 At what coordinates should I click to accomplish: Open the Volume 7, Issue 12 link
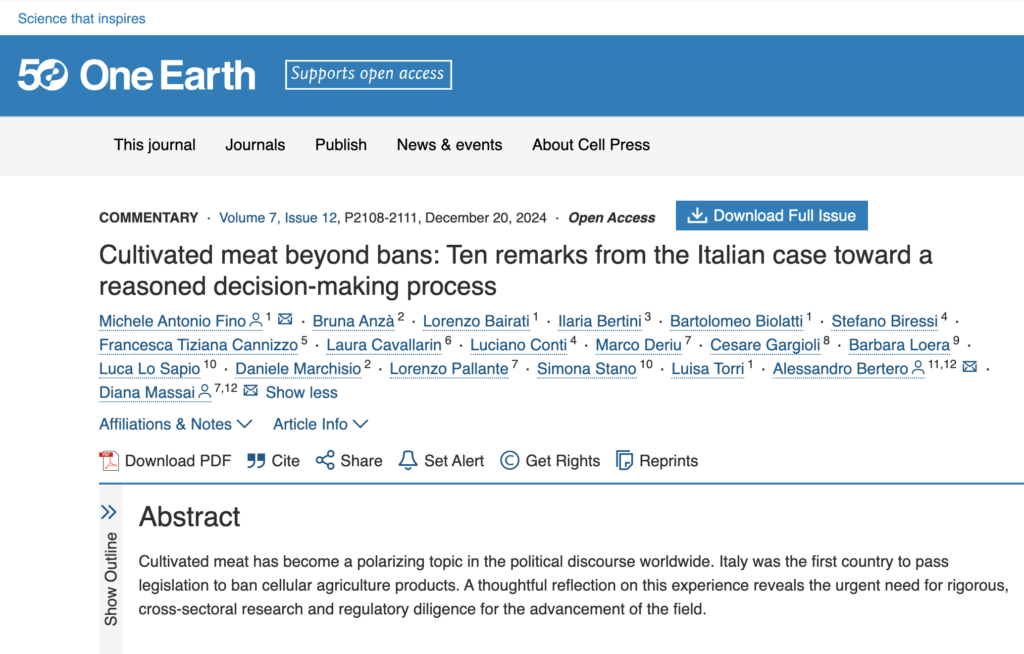click(x=278, y=218)
